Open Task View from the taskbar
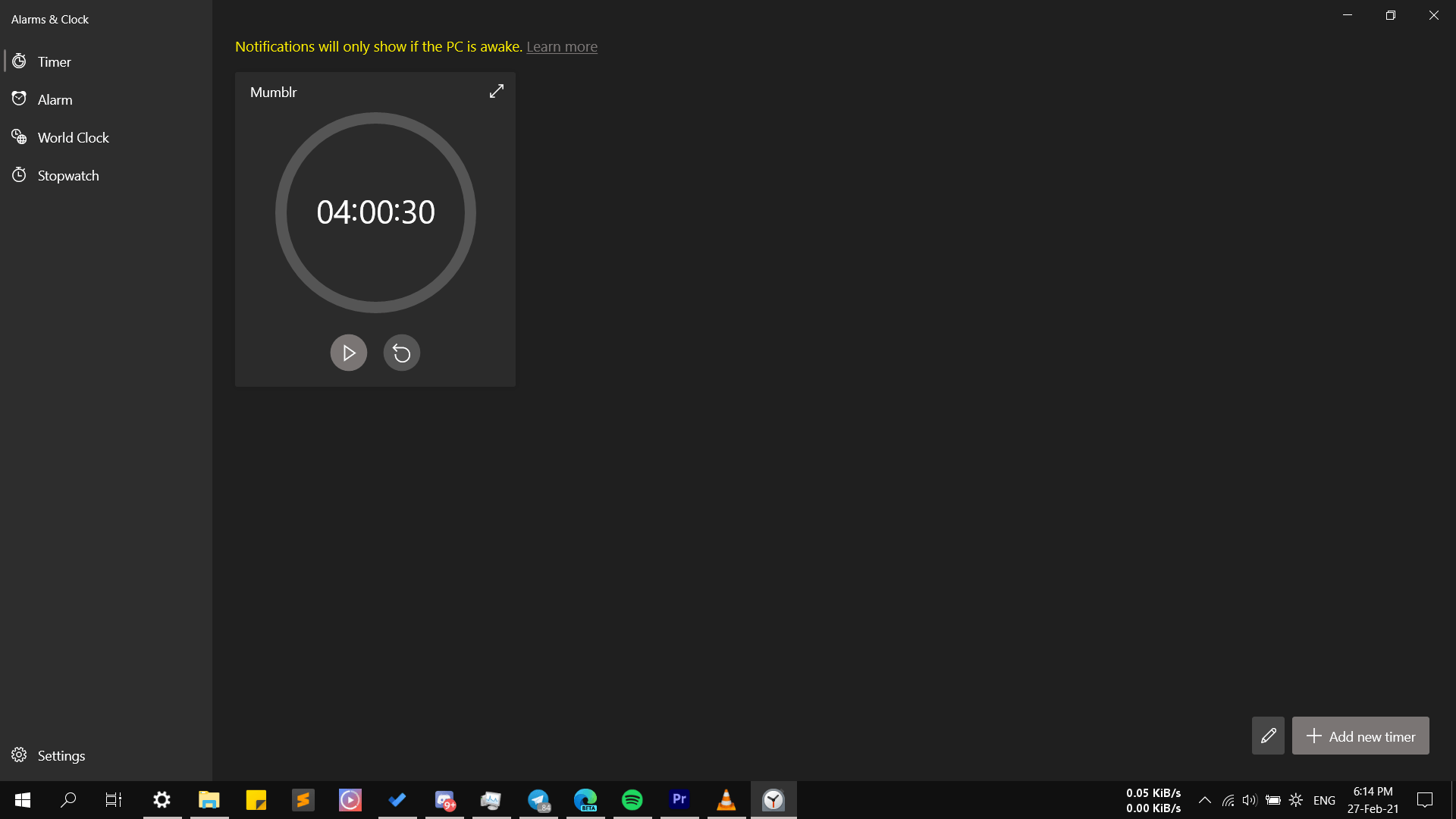This screenshot has width=1456, height=819. point(112,800)
